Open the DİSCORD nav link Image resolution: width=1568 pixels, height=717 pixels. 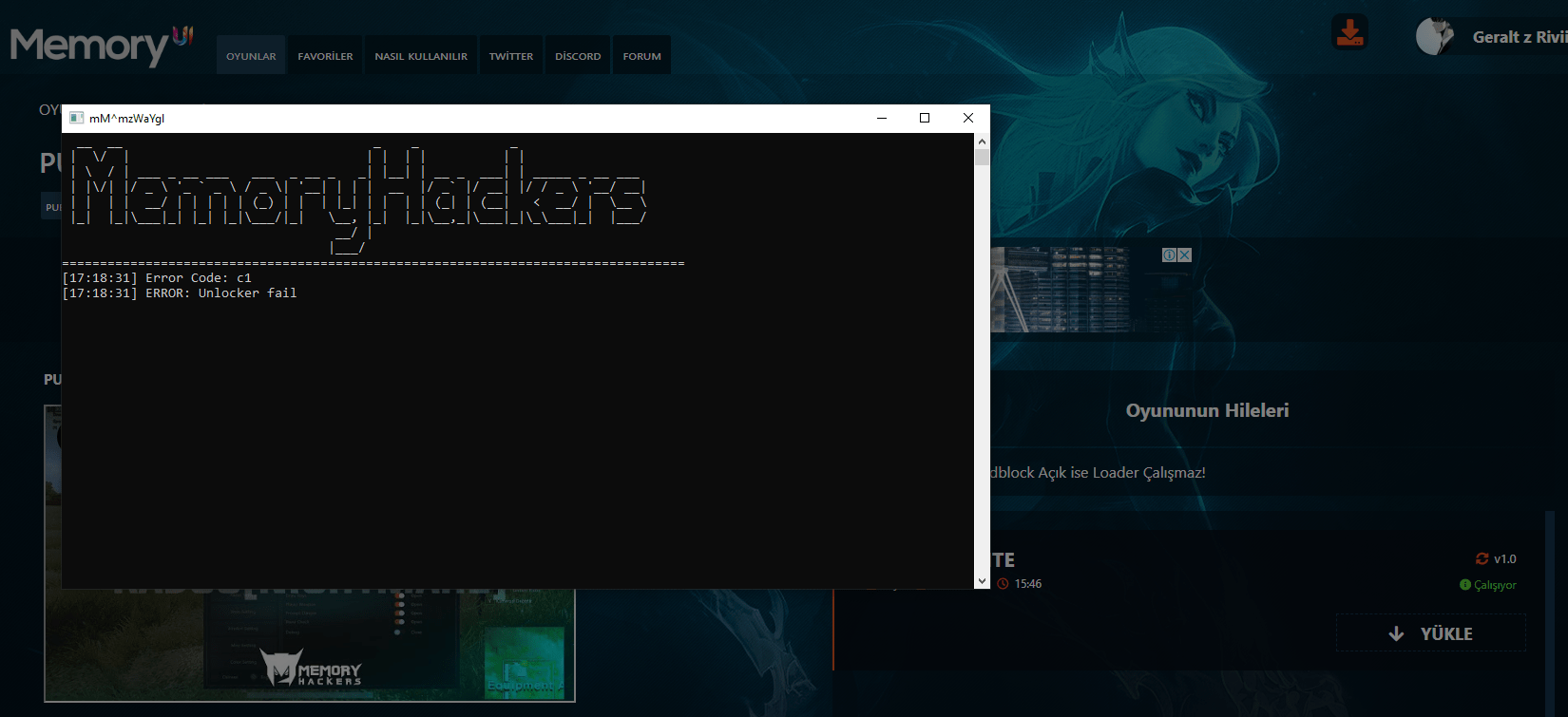578,56
